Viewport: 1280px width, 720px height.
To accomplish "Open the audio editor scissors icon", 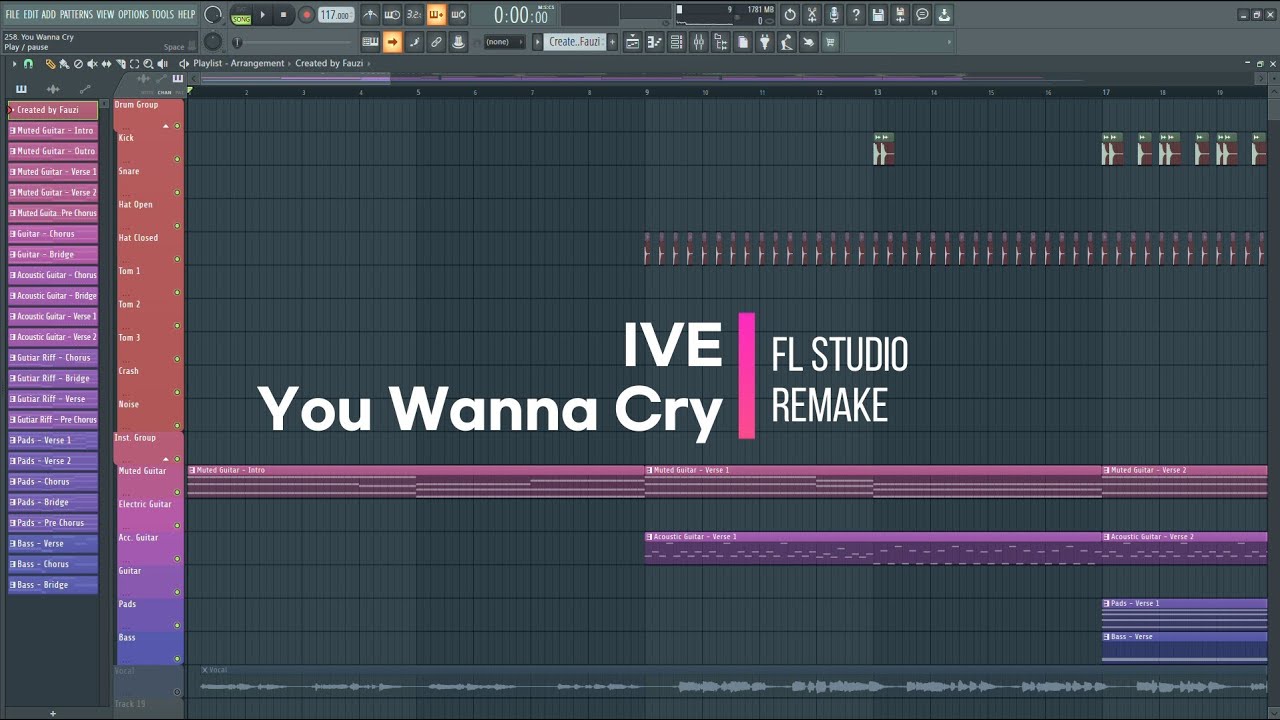I will pos(812,15).
